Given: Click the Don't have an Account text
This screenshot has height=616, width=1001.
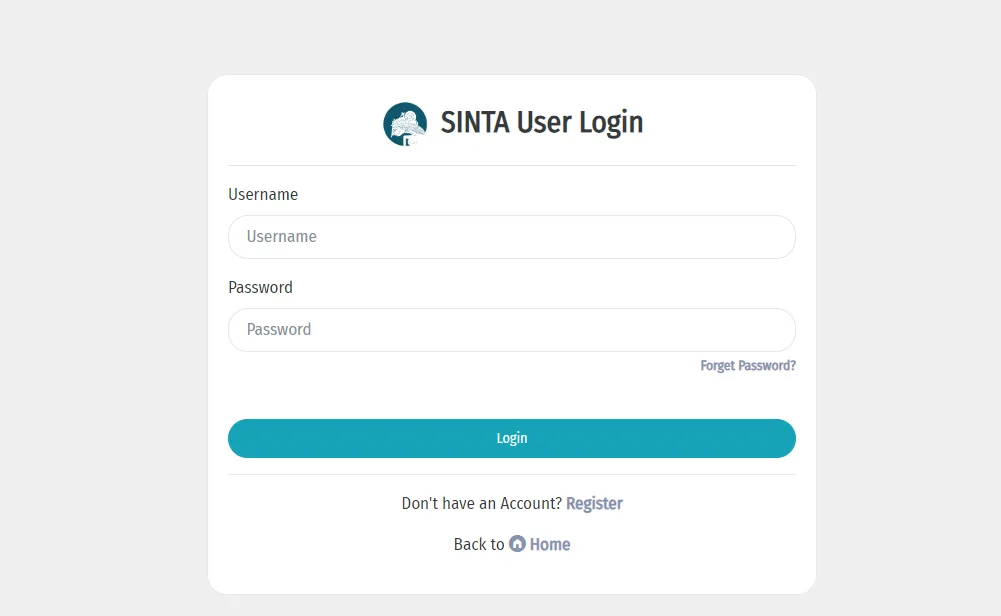Looking at the screenshot, I should click(481, 503).
